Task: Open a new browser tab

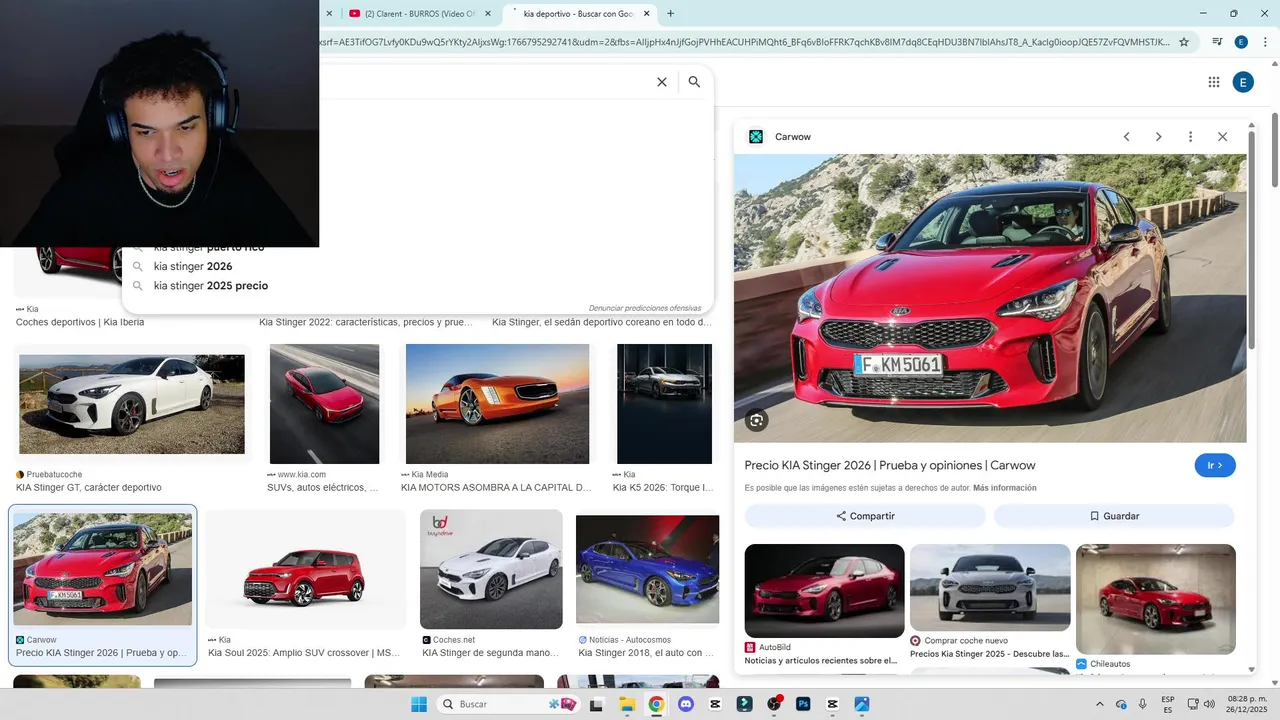Action: point(670,13)
